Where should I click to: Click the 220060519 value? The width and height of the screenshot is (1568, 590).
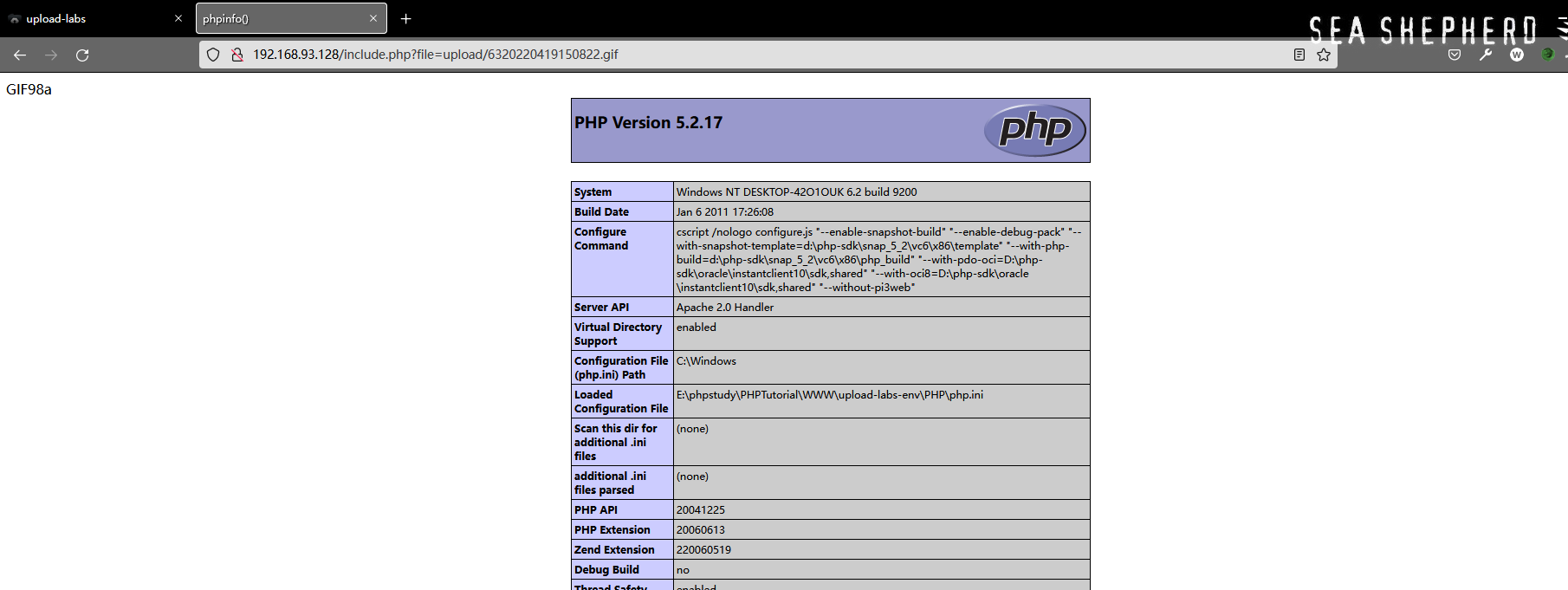703,550
